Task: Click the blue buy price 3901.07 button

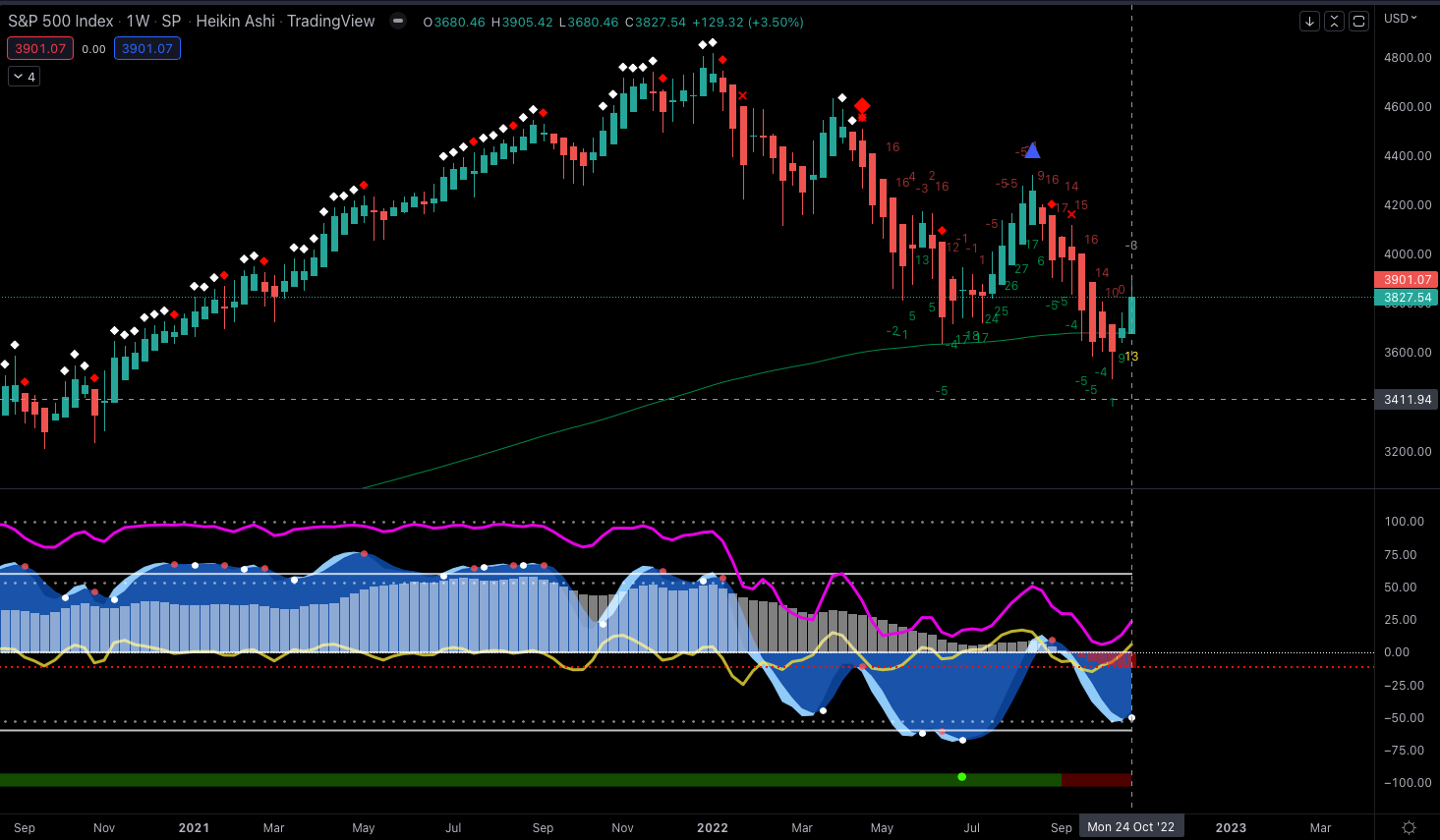Action: click(147, 48)
